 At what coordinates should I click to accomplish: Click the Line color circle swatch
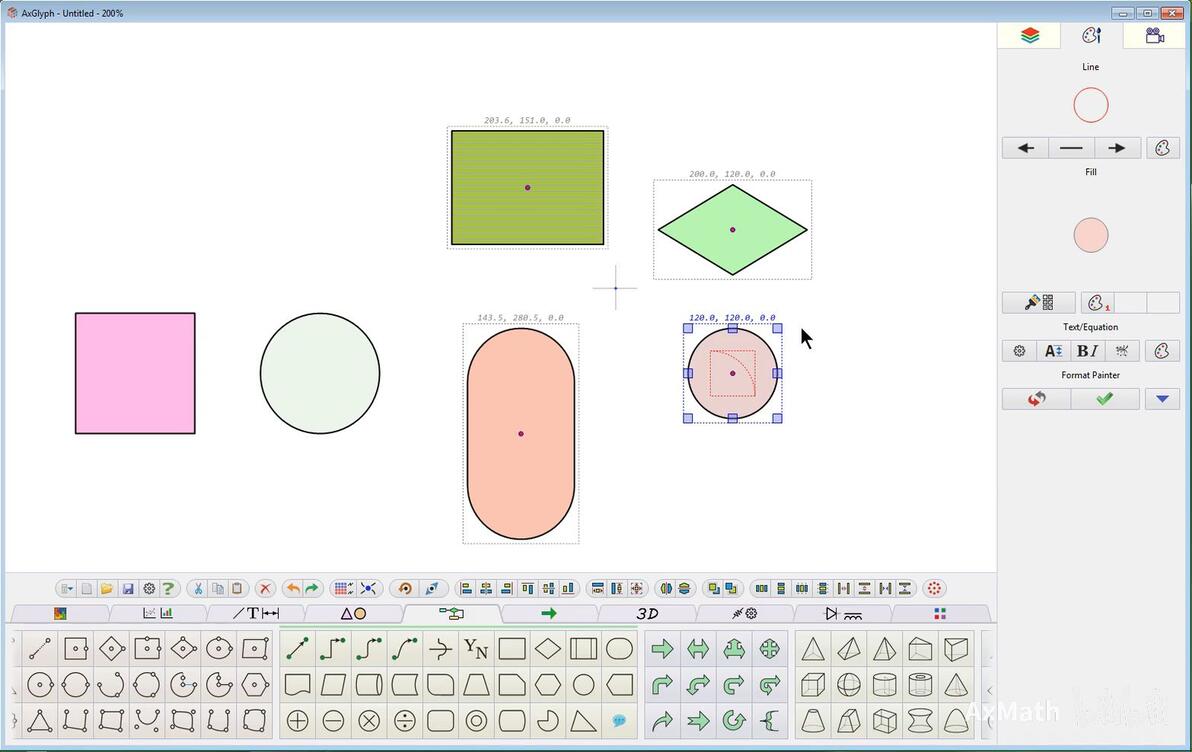[1091, 105]
